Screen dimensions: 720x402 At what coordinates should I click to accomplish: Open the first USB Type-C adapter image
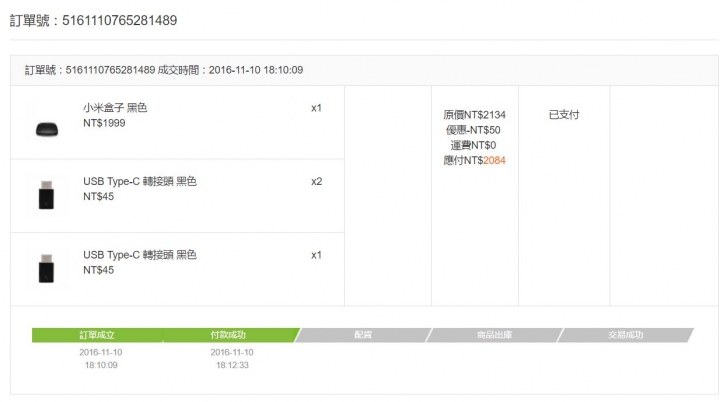pos(46,195)
